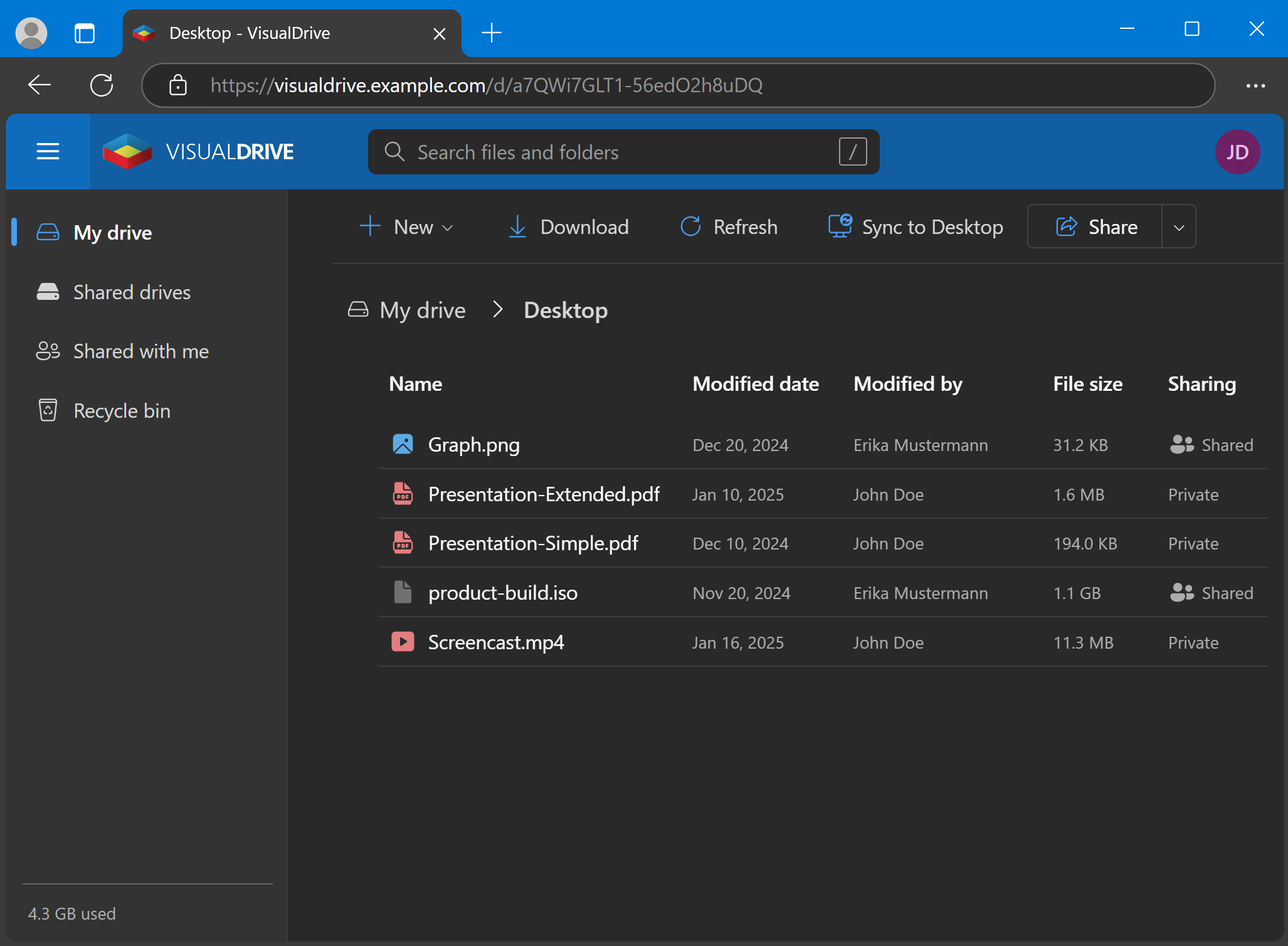The image size is (1288, 946).
Task: Open the Recycle bin
Action: 122,410
